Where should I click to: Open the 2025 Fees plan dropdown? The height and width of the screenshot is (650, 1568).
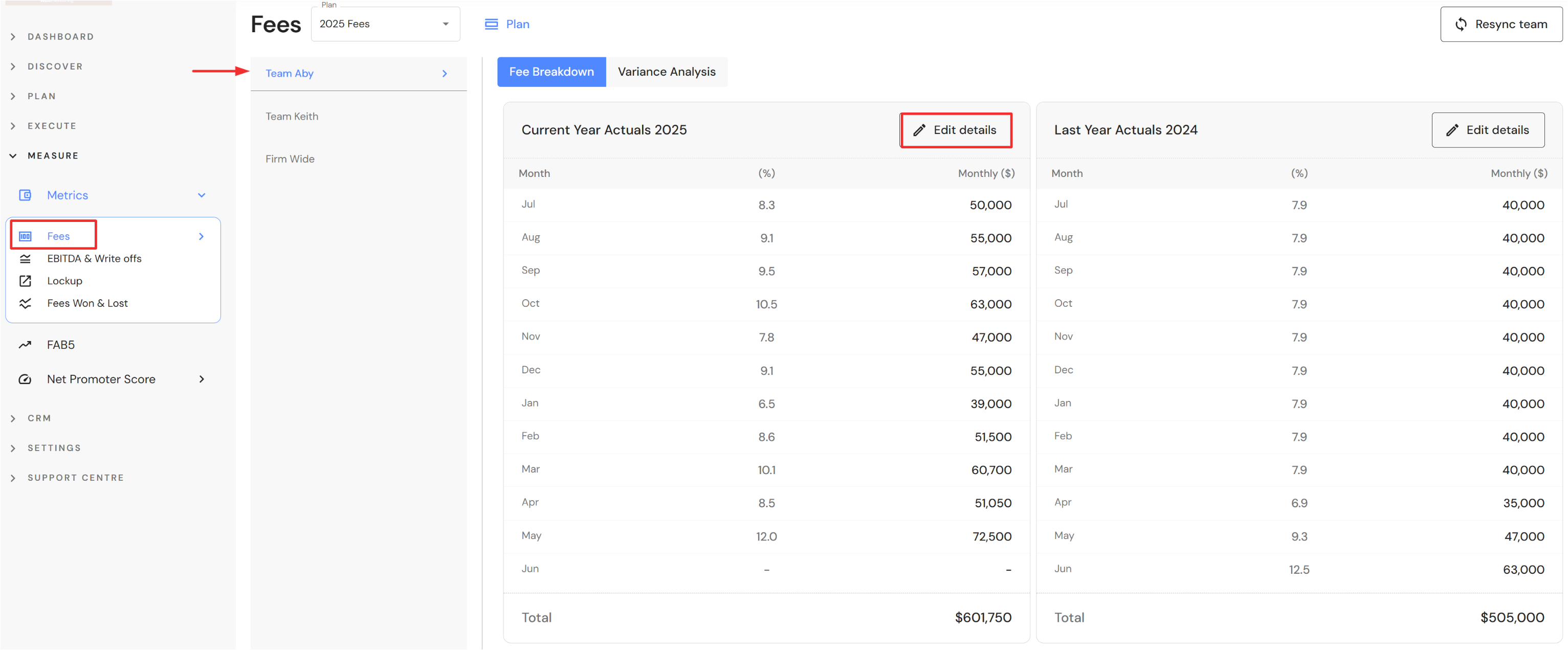point(385,25)
